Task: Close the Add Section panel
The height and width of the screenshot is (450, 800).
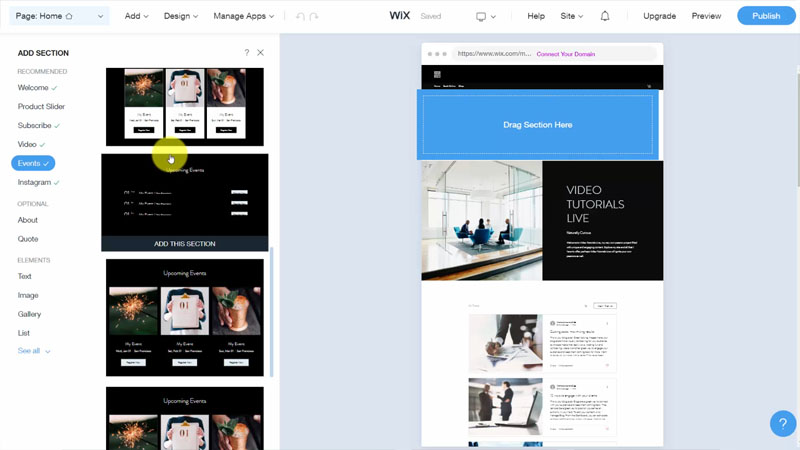Action: (261, 53)
